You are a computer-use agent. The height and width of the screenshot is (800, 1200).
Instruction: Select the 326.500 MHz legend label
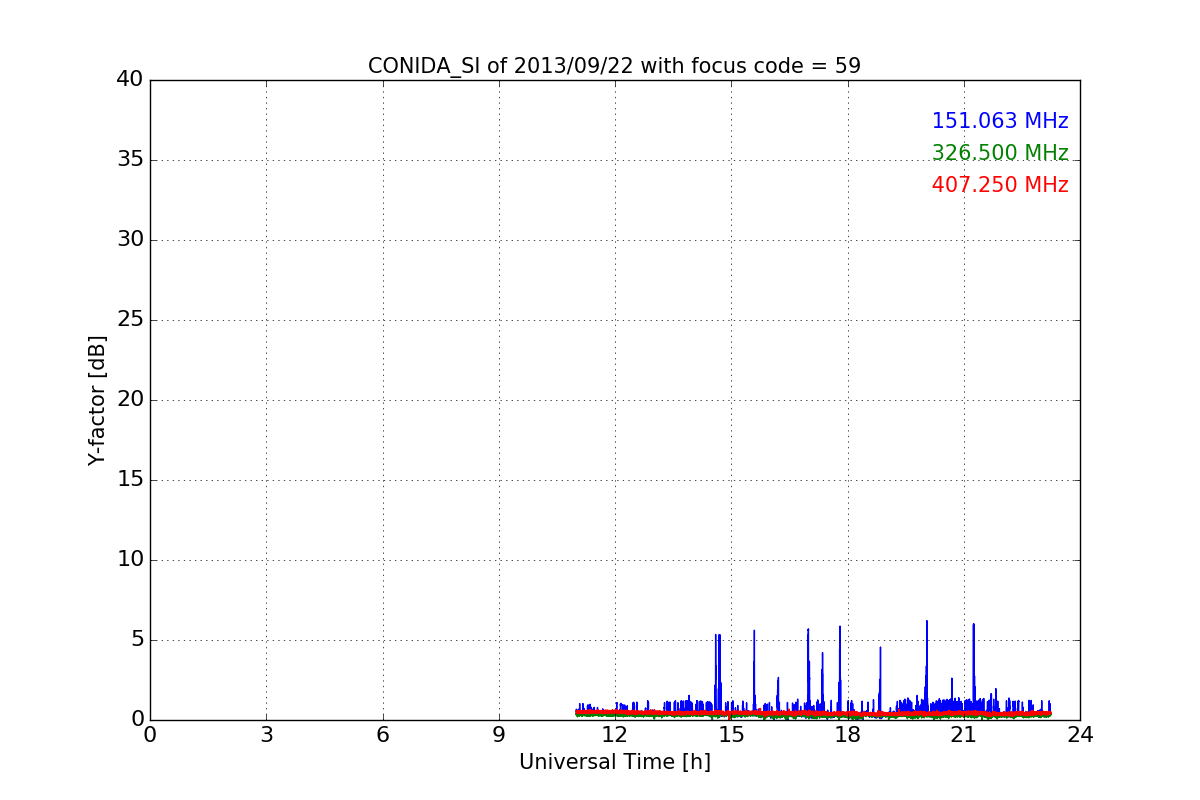(1000, 153)
